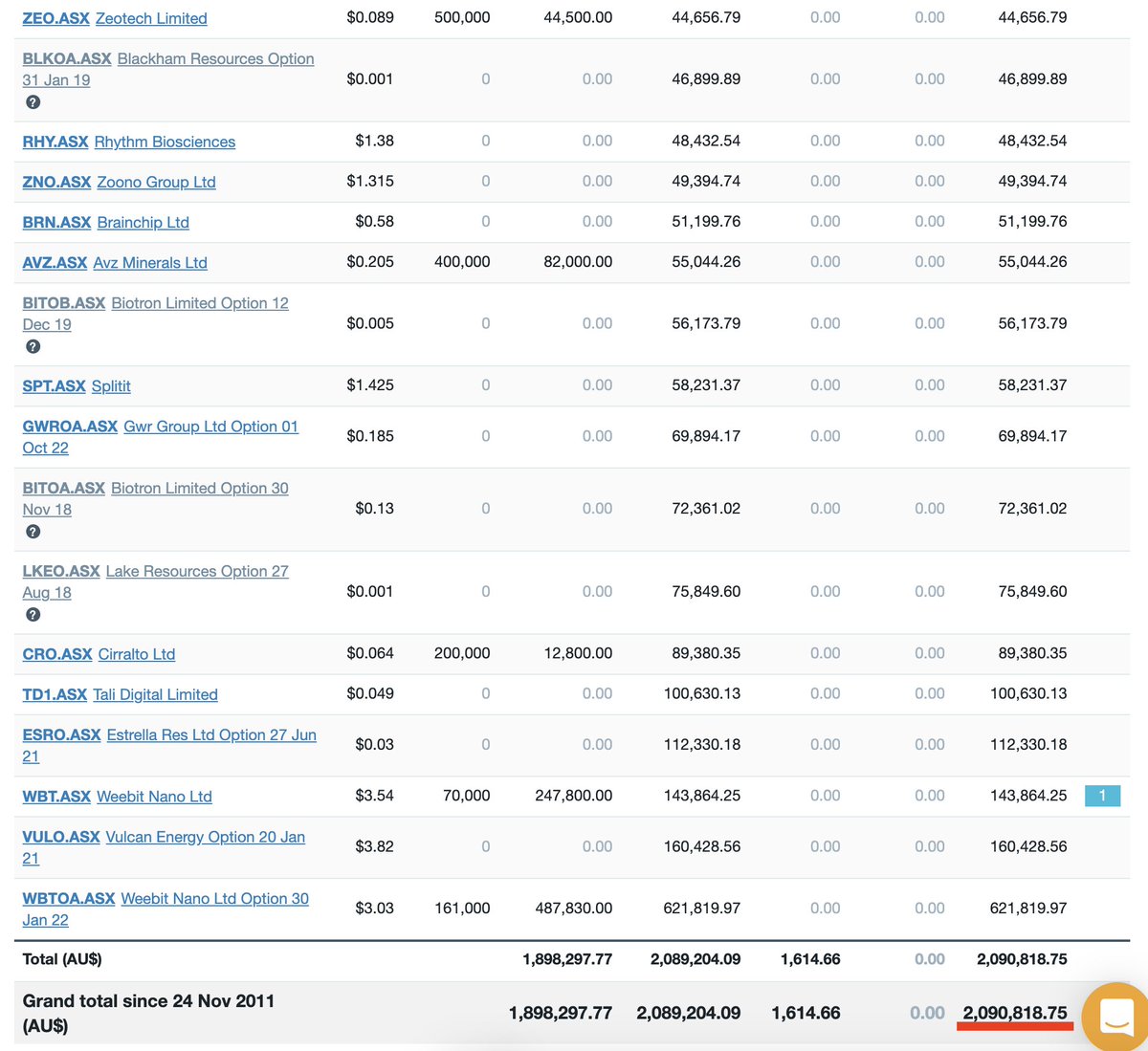Open LKEO.ASX Lake Resources Option link

click(x=156, y=581)
